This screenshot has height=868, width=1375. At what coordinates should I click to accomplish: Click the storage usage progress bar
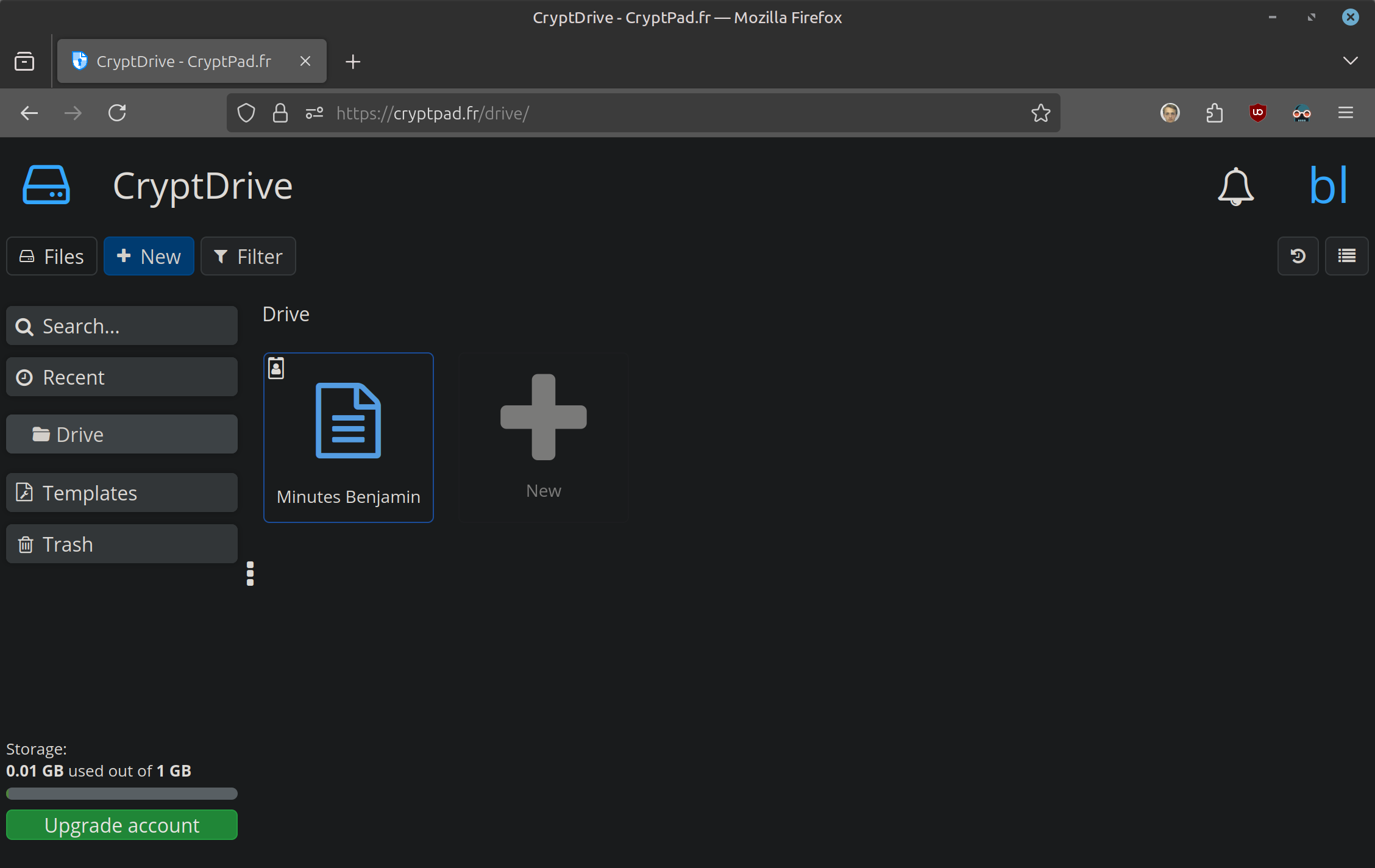(122, 793)
